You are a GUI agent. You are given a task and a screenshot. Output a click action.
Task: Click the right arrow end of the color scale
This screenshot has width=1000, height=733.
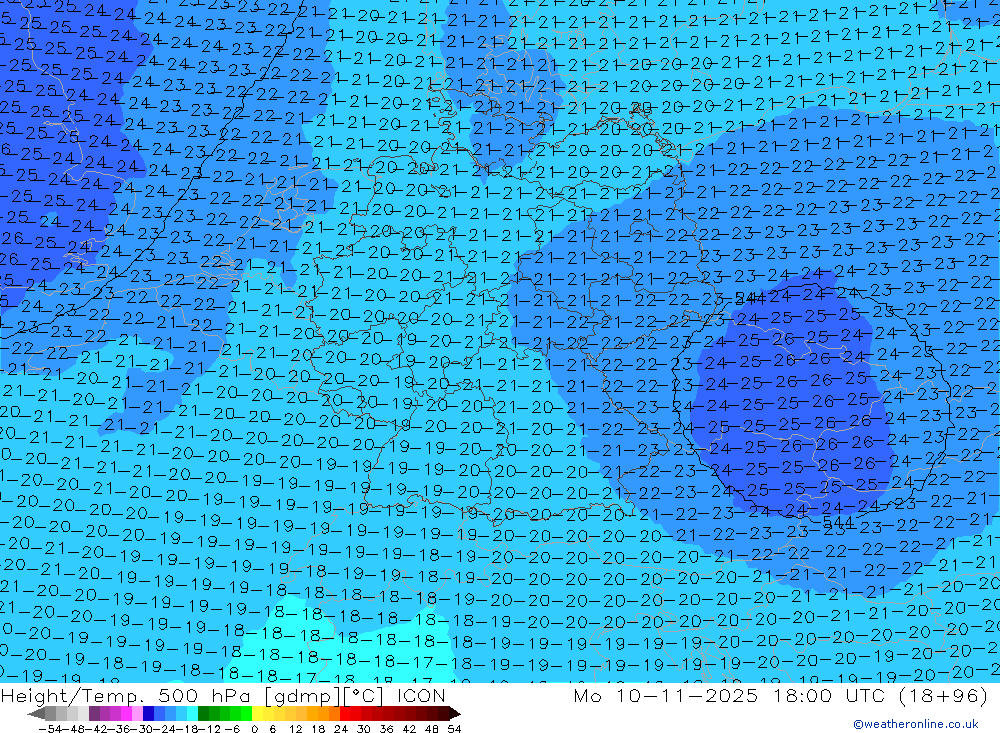tap(454, 713)
